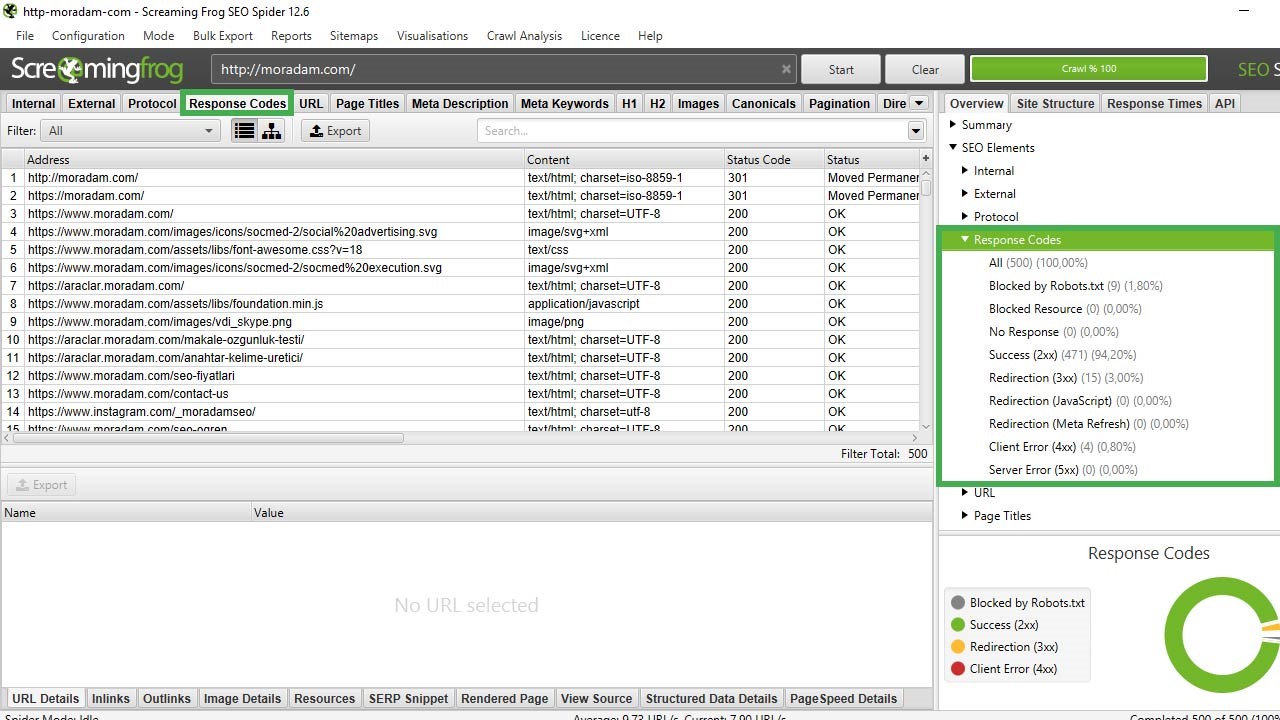The width and height of the screenshot is (1280, 720).
Task: Open the Response Times panel tab
Action: [1155, 103]
